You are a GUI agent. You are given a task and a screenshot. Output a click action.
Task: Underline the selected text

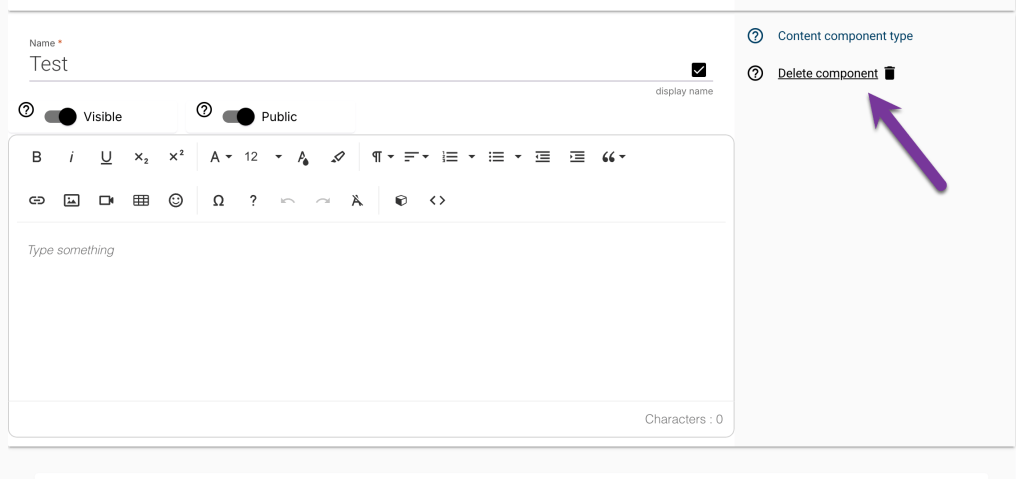[106, 157]
